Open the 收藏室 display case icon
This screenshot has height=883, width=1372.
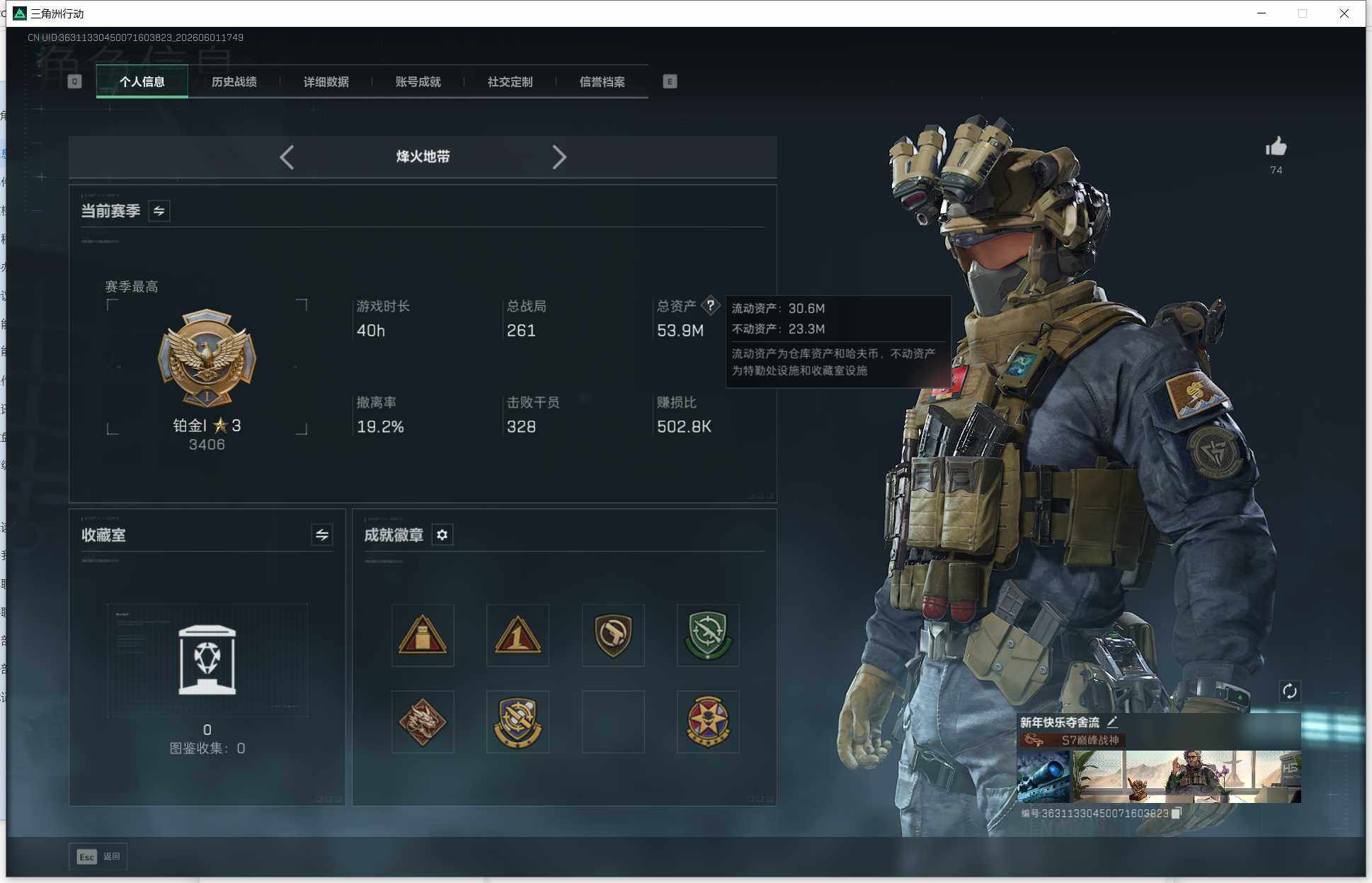pos(207,660)
